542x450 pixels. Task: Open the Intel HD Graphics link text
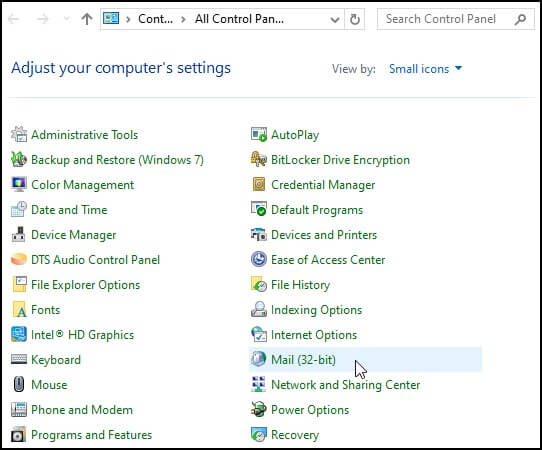point(83,335)
